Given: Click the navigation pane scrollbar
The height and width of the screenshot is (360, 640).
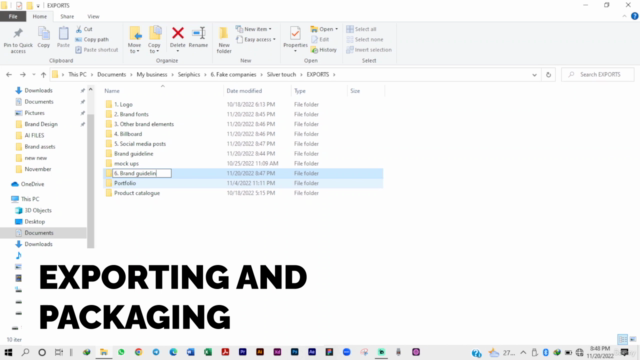Looking at the screenshot, I should (91, 180).
